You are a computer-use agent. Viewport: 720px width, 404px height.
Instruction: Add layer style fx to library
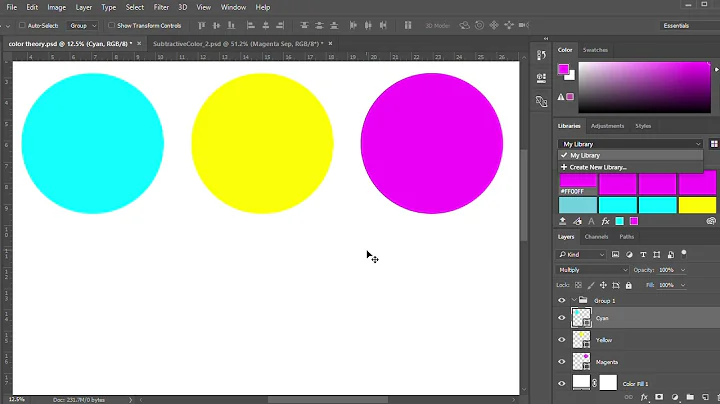pyautogui.click(x=605, y=221)
